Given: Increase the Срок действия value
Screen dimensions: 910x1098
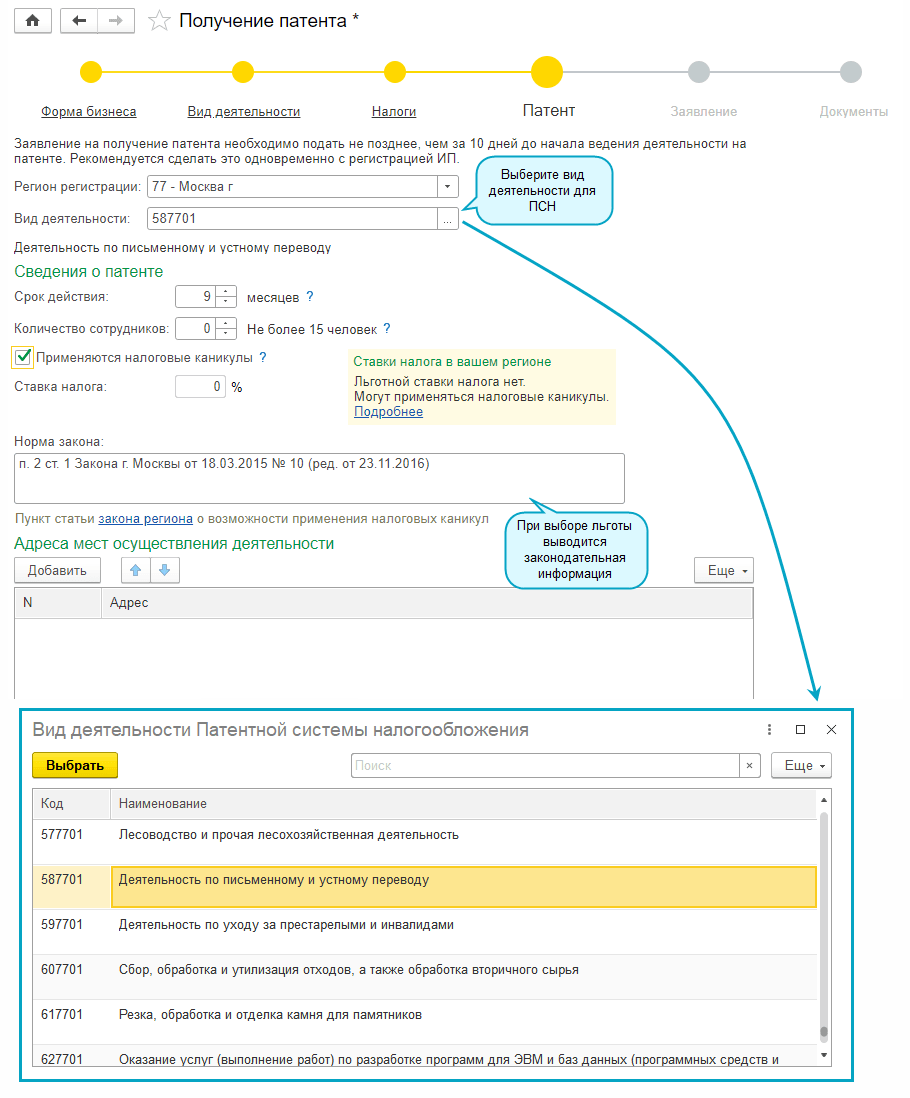Looking at the screenshot, I should point(225,292).
